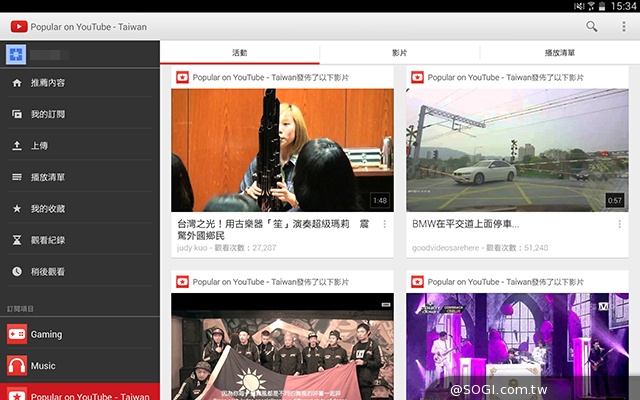This screenshot has width=640, height=400.
Task: Switch to the 活動 tab
Action: coord(239,53)
